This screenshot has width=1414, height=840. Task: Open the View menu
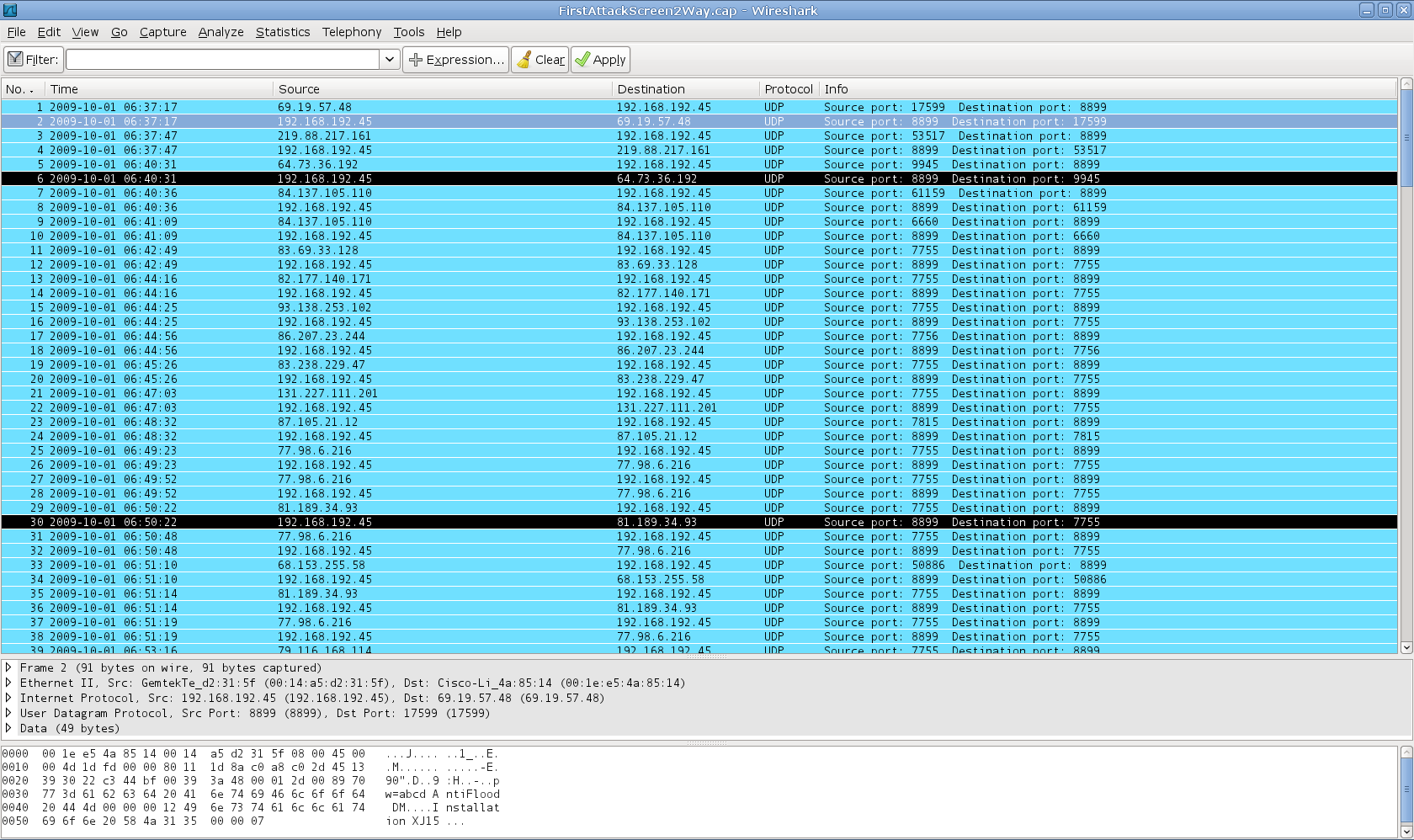85,32
